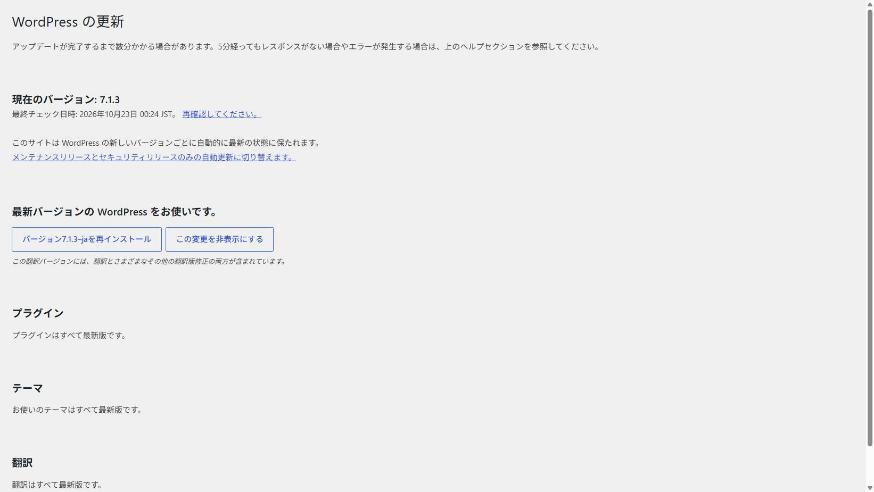Viewport: 874px width, 492px height.
Task: Click the 再確認してください link
Action: (x=221, y=114)
